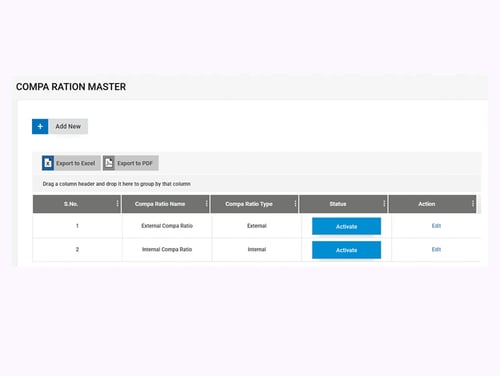The image size is (500, 376).
Task: Click the 'Drag a column header' grouping text
Action: [117, 184]
